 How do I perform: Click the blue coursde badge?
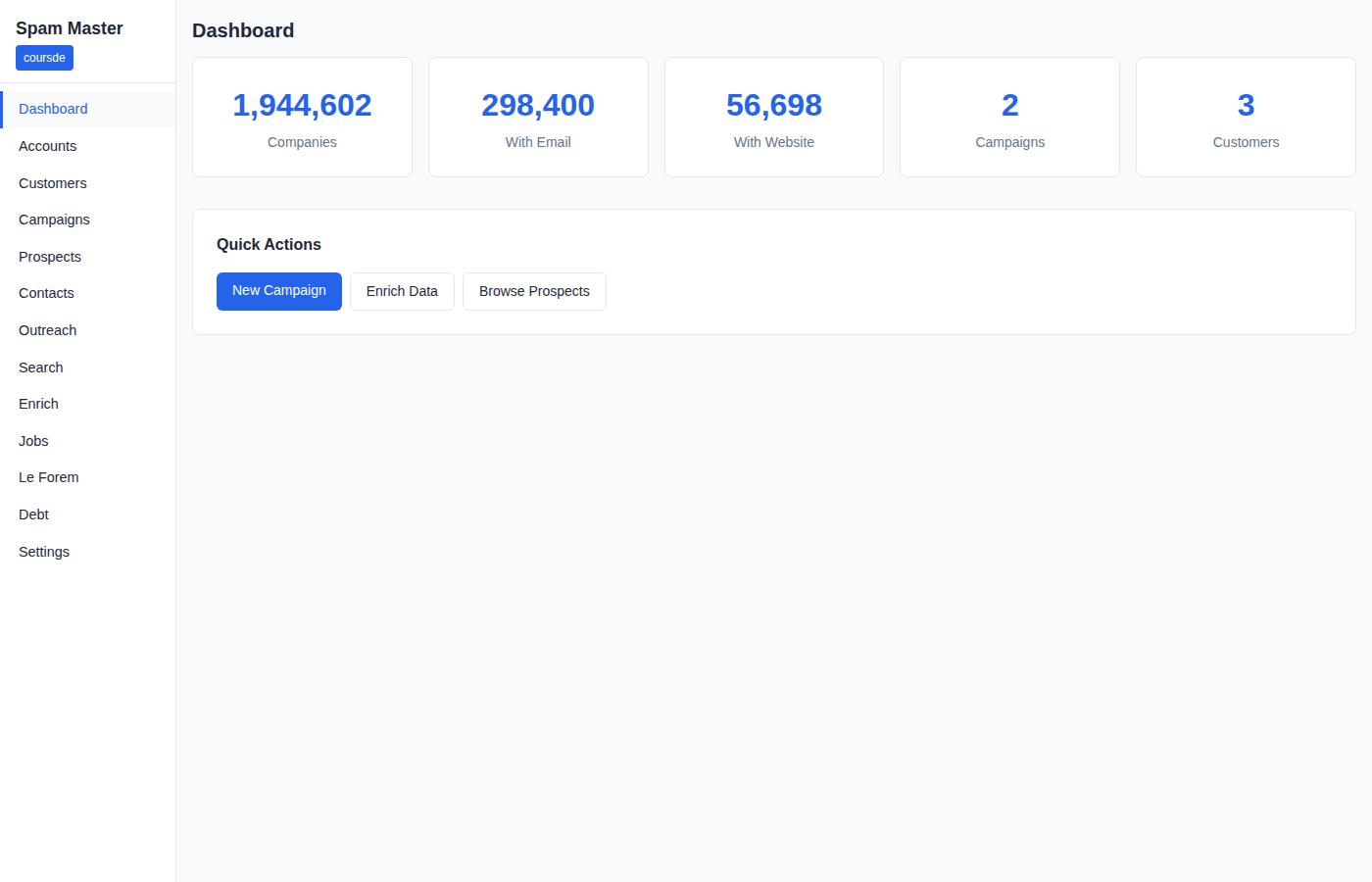[x=44, y=58]
